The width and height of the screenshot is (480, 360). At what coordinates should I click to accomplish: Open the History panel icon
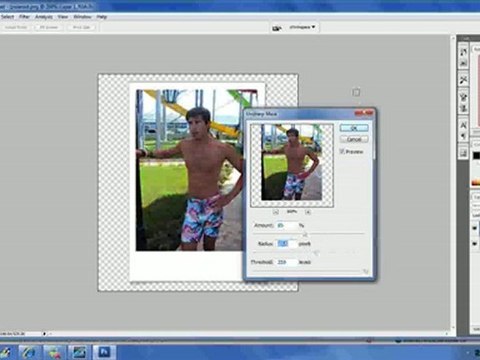(x=463, y=52)
